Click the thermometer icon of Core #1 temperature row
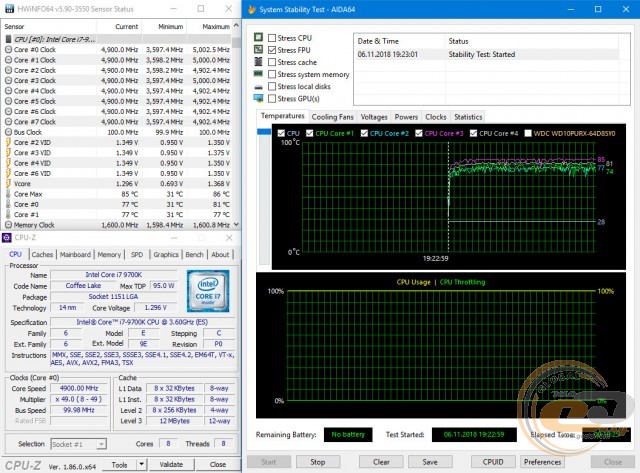This screenshot has width=640, height=473. (x=8, y=214)
